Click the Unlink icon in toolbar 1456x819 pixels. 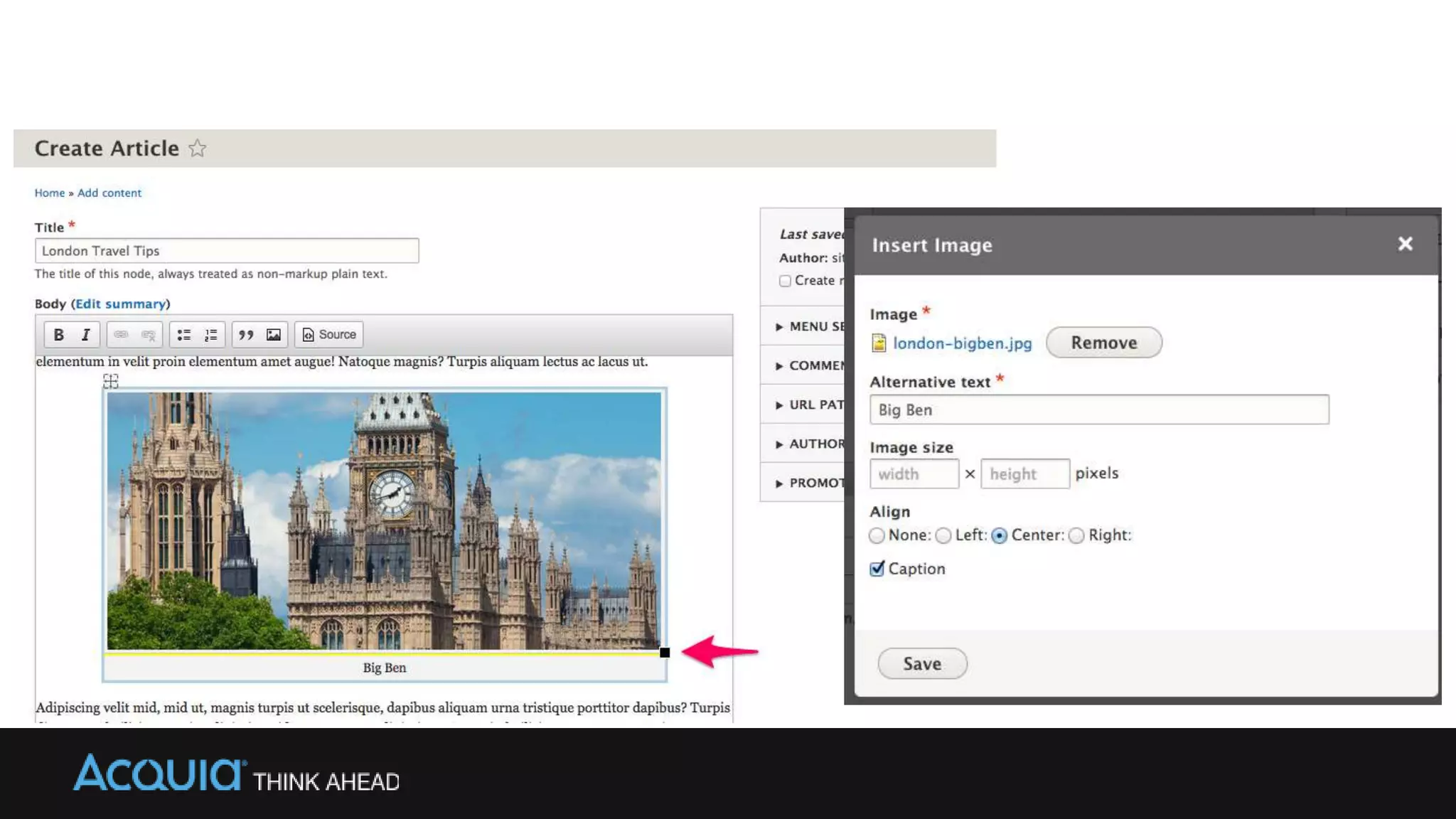[148, 335]
